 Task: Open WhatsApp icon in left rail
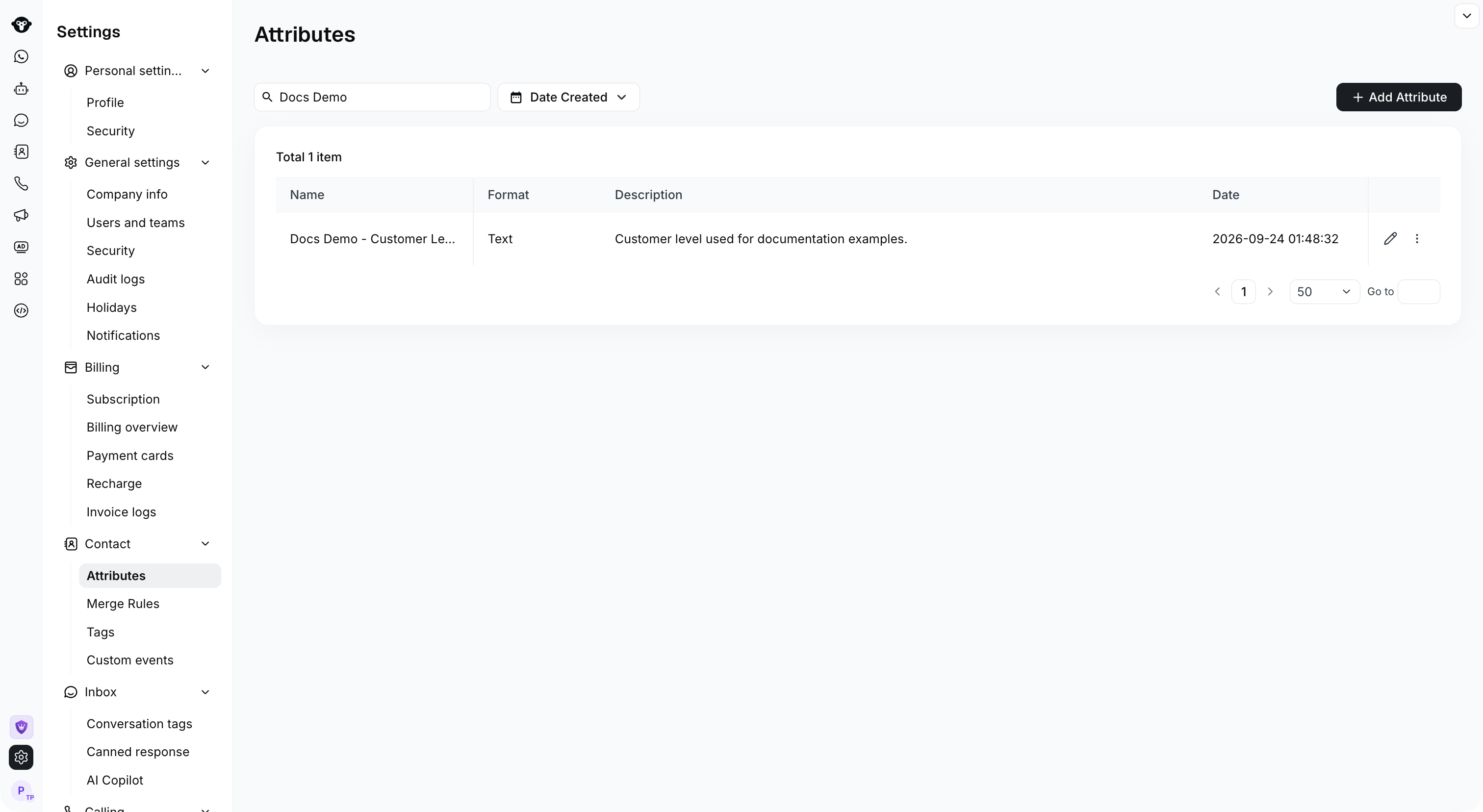point(21,56)
